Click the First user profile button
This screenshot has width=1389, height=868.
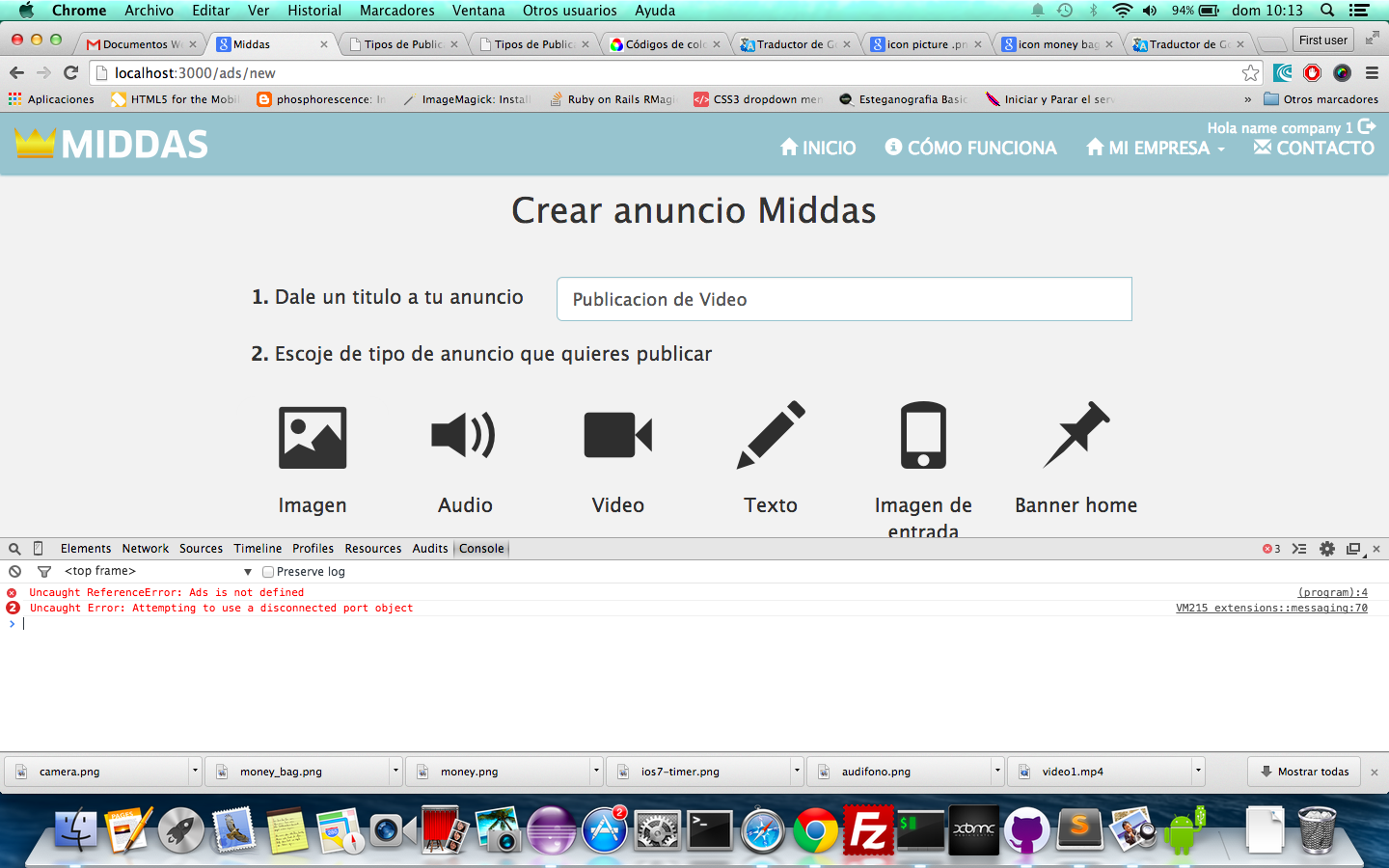pos(1323,41)
